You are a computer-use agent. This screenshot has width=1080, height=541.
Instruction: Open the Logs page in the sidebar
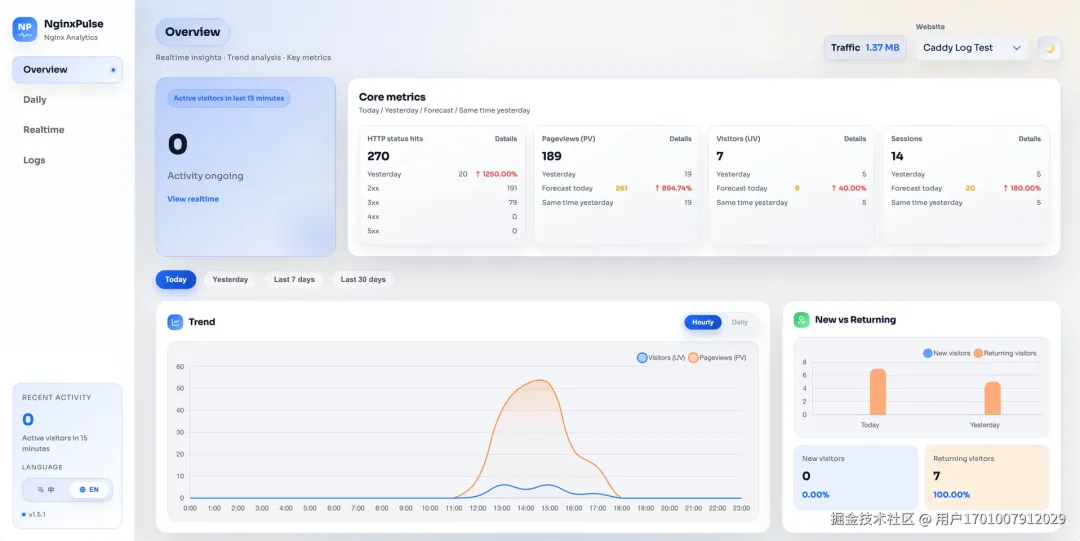34,160
